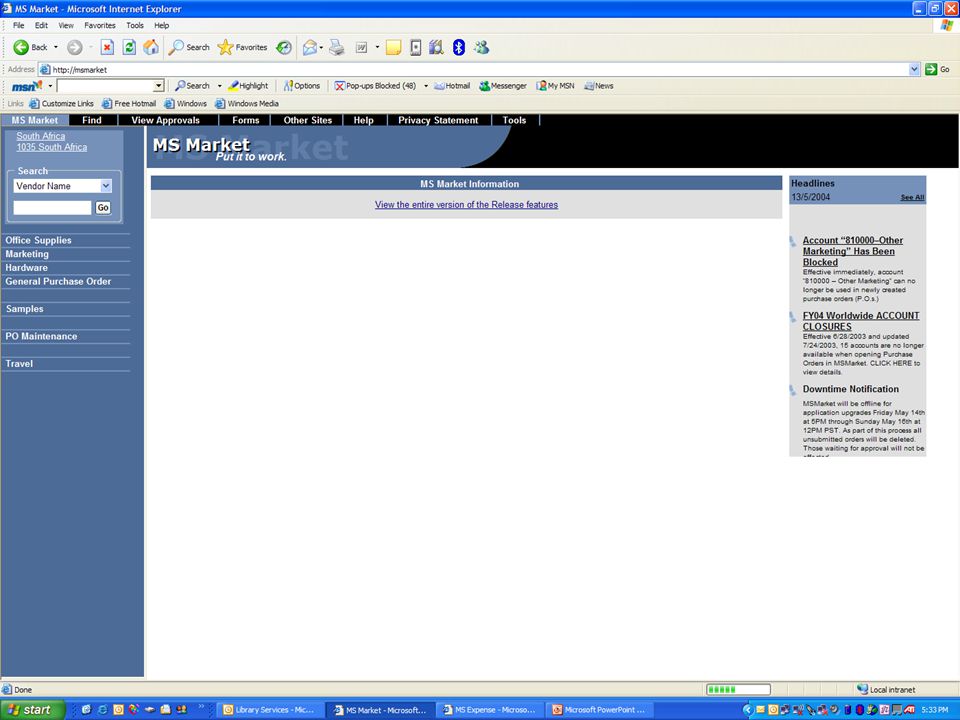Click See All headlines link

coord(912,197)
